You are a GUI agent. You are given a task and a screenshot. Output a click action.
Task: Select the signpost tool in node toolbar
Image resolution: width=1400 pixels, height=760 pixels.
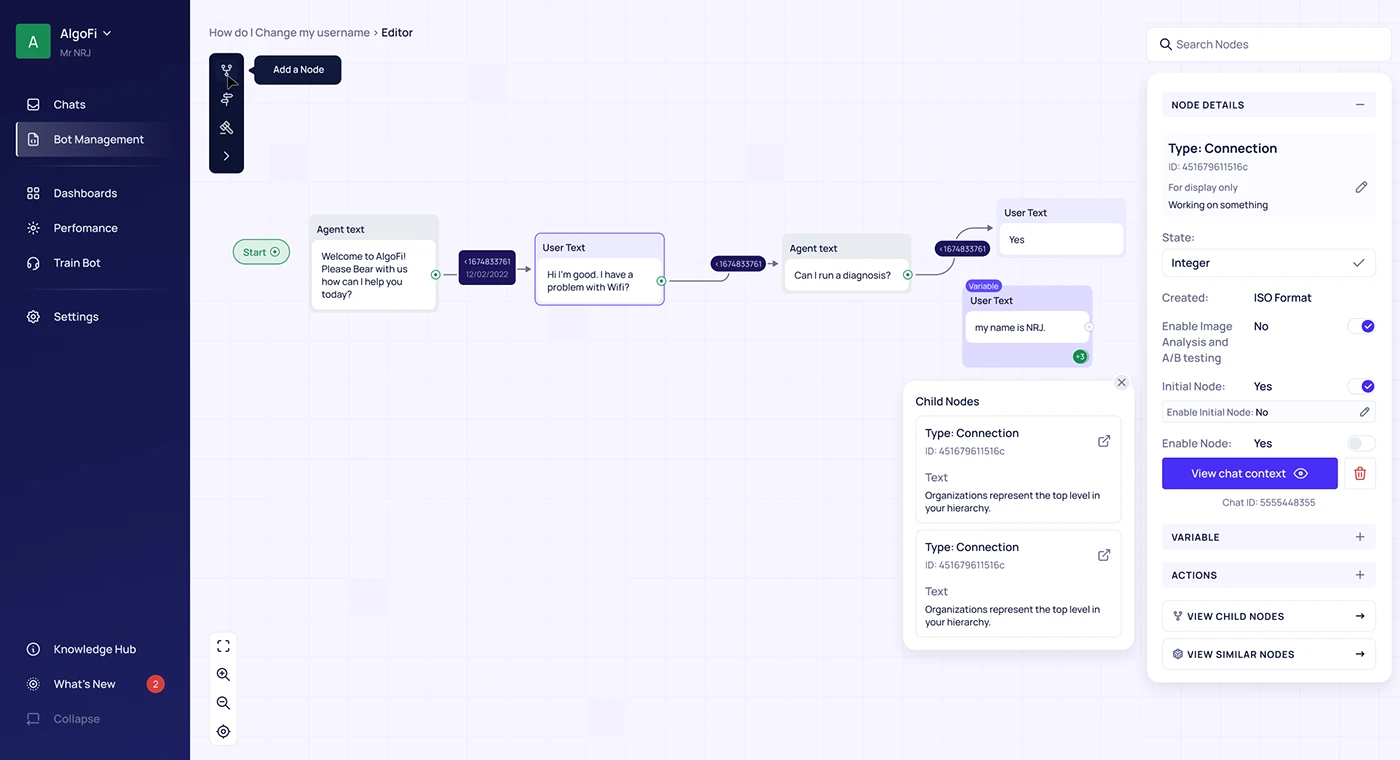(x=227, y=99)
